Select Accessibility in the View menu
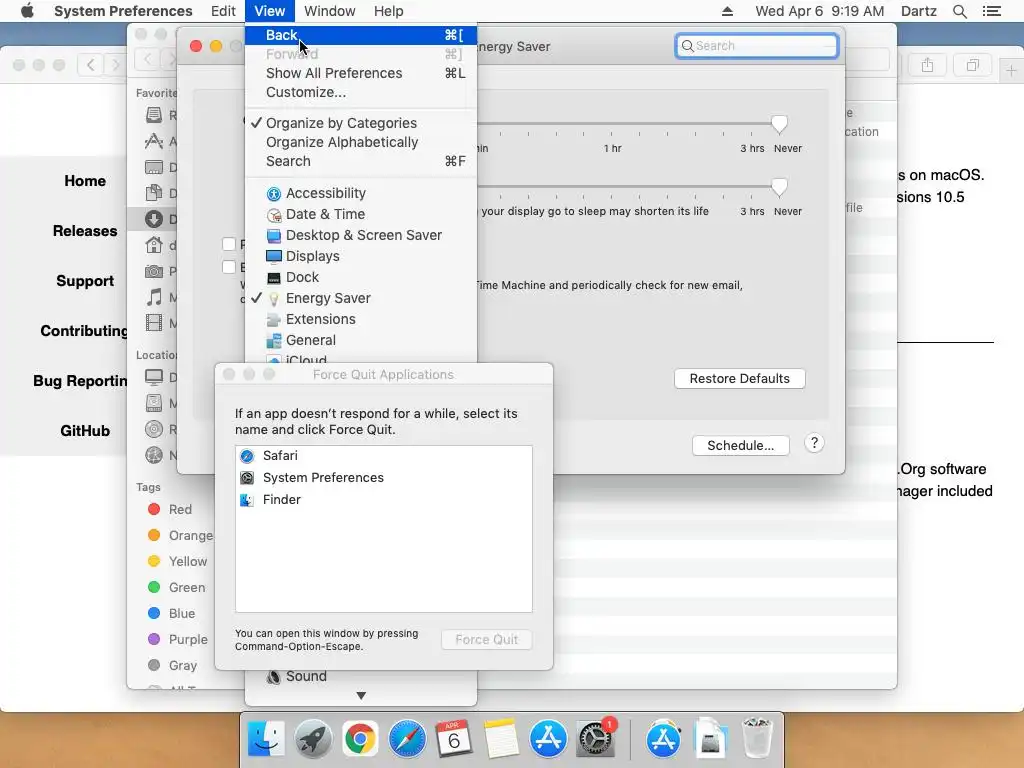The height and width of the screenshot is (768, 1024). click(361, 193)
